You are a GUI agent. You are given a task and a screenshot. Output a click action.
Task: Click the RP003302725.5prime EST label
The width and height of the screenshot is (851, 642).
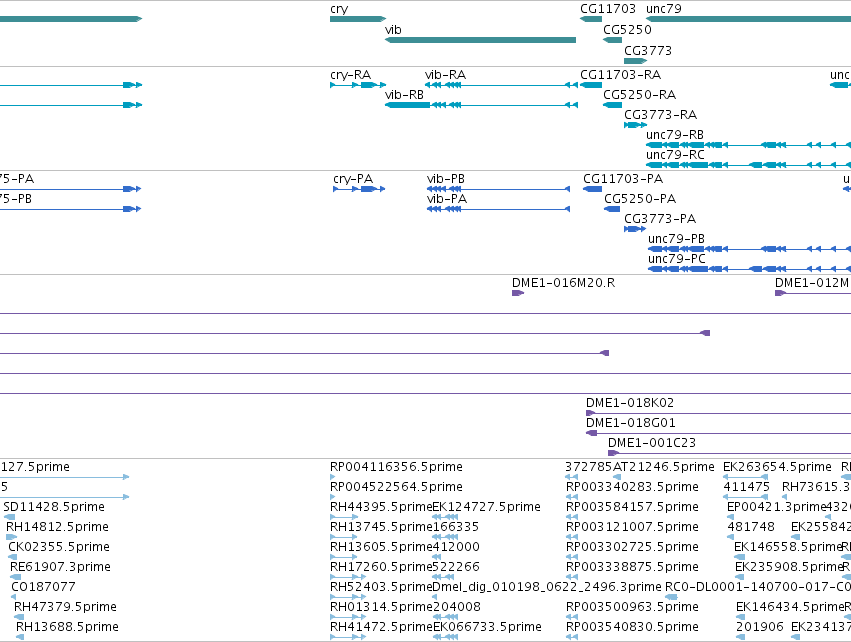coord(632,548)
